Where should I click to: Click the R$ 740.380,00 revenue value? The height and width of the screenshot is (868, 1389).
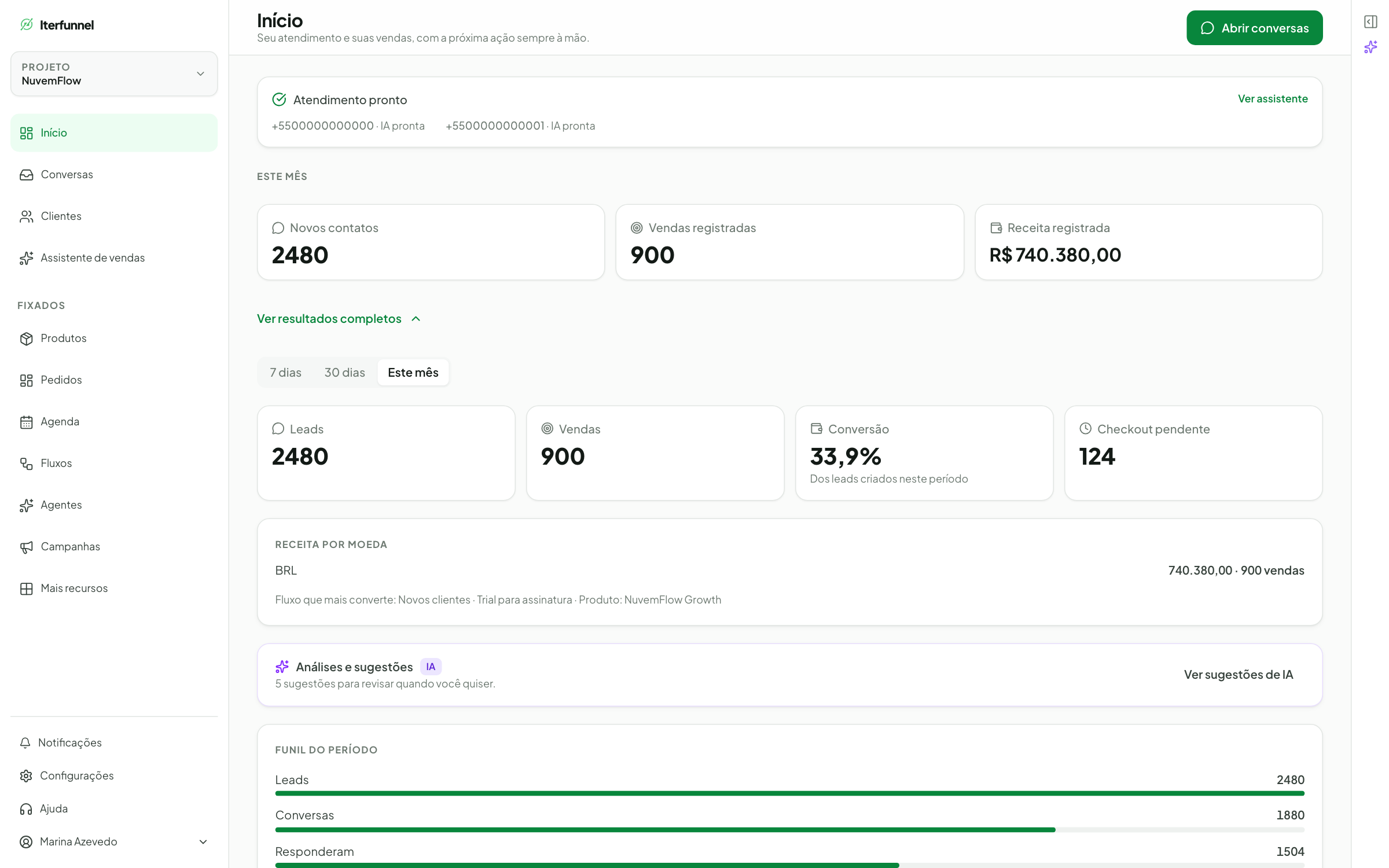[1055, 255]
